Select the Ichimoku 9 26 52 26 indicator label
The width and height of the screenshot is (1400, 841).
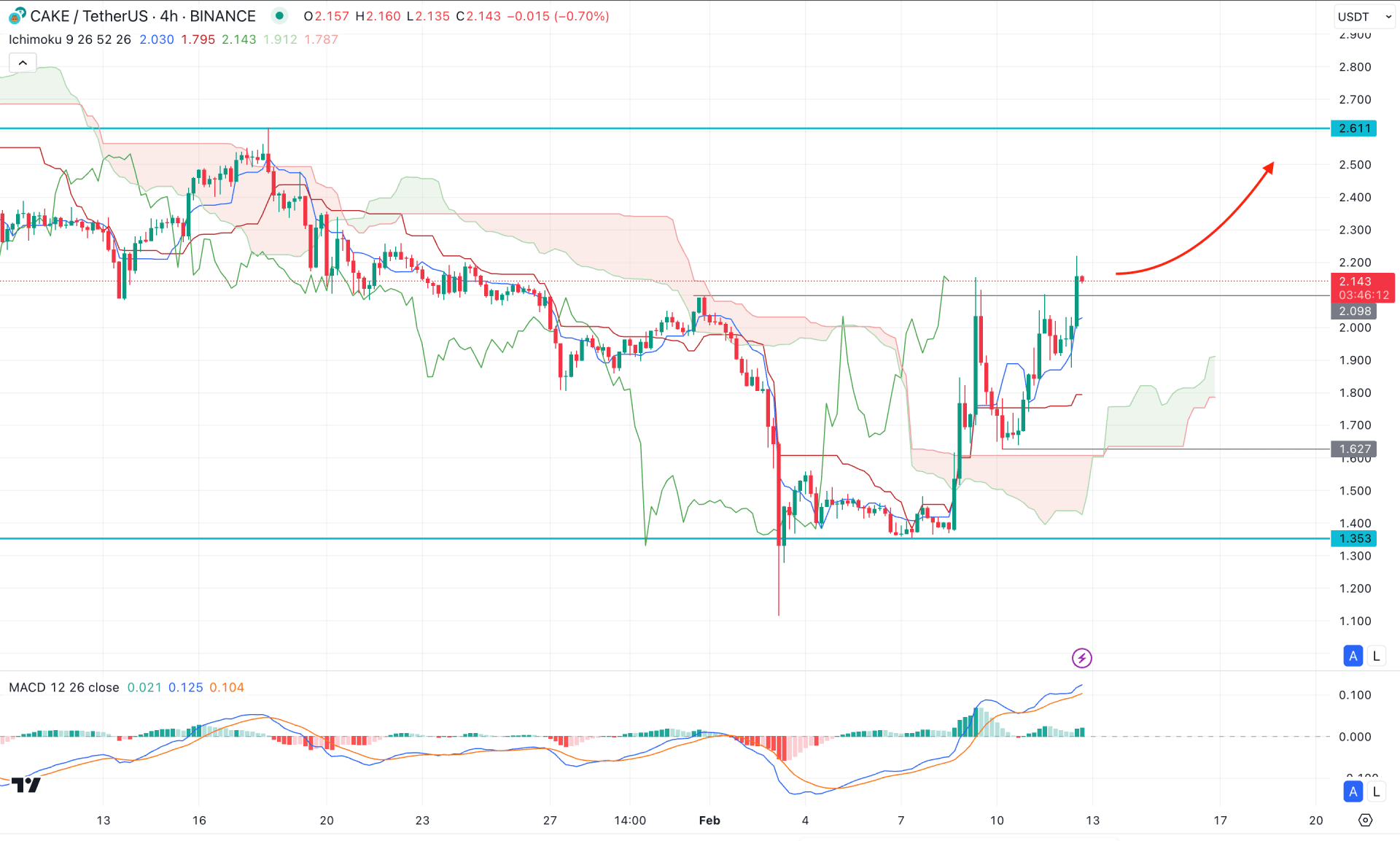(x=70, y=39)
